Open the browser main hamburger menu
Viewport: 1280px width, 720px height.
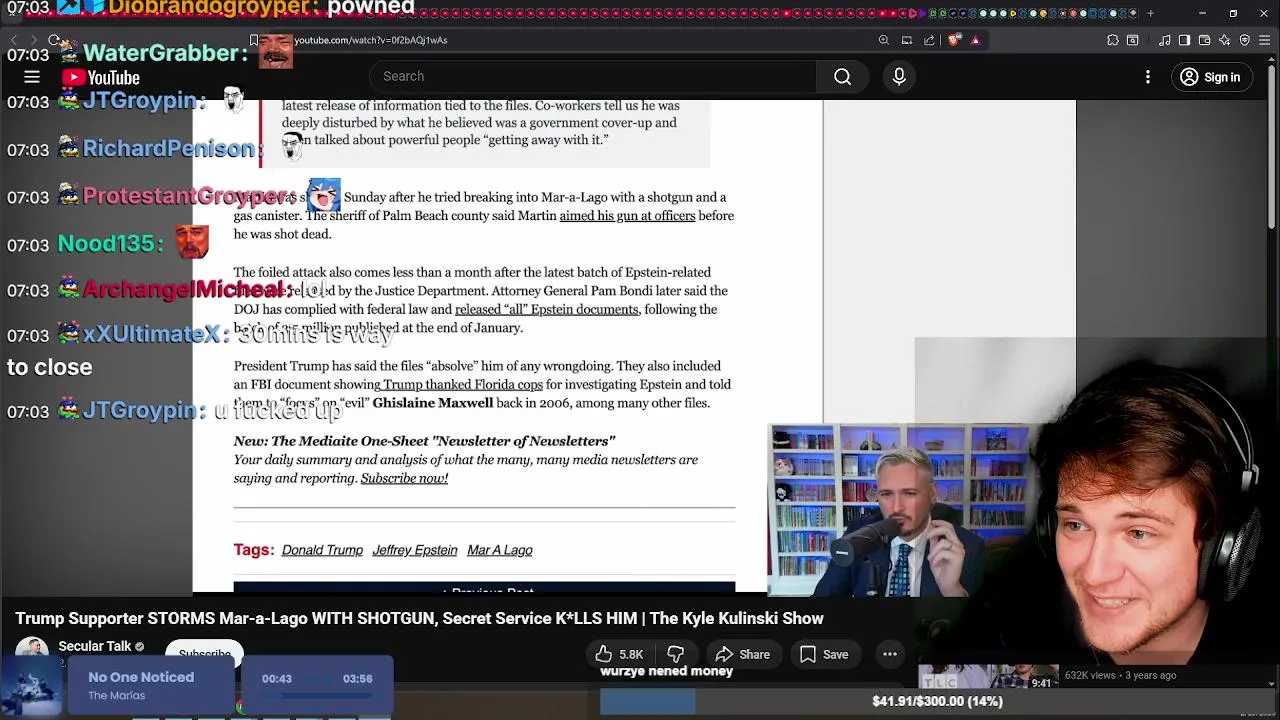[1265, 40]
